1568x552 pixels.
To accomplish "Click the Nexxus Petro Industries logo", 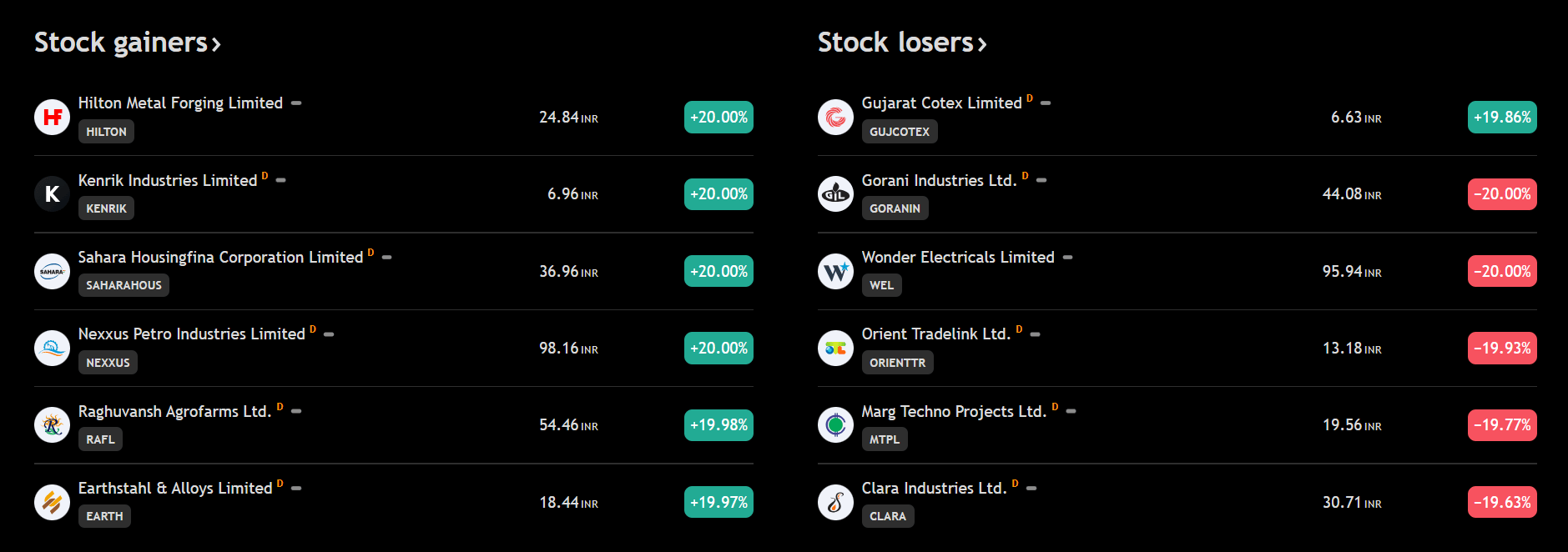I will point(52,348).
